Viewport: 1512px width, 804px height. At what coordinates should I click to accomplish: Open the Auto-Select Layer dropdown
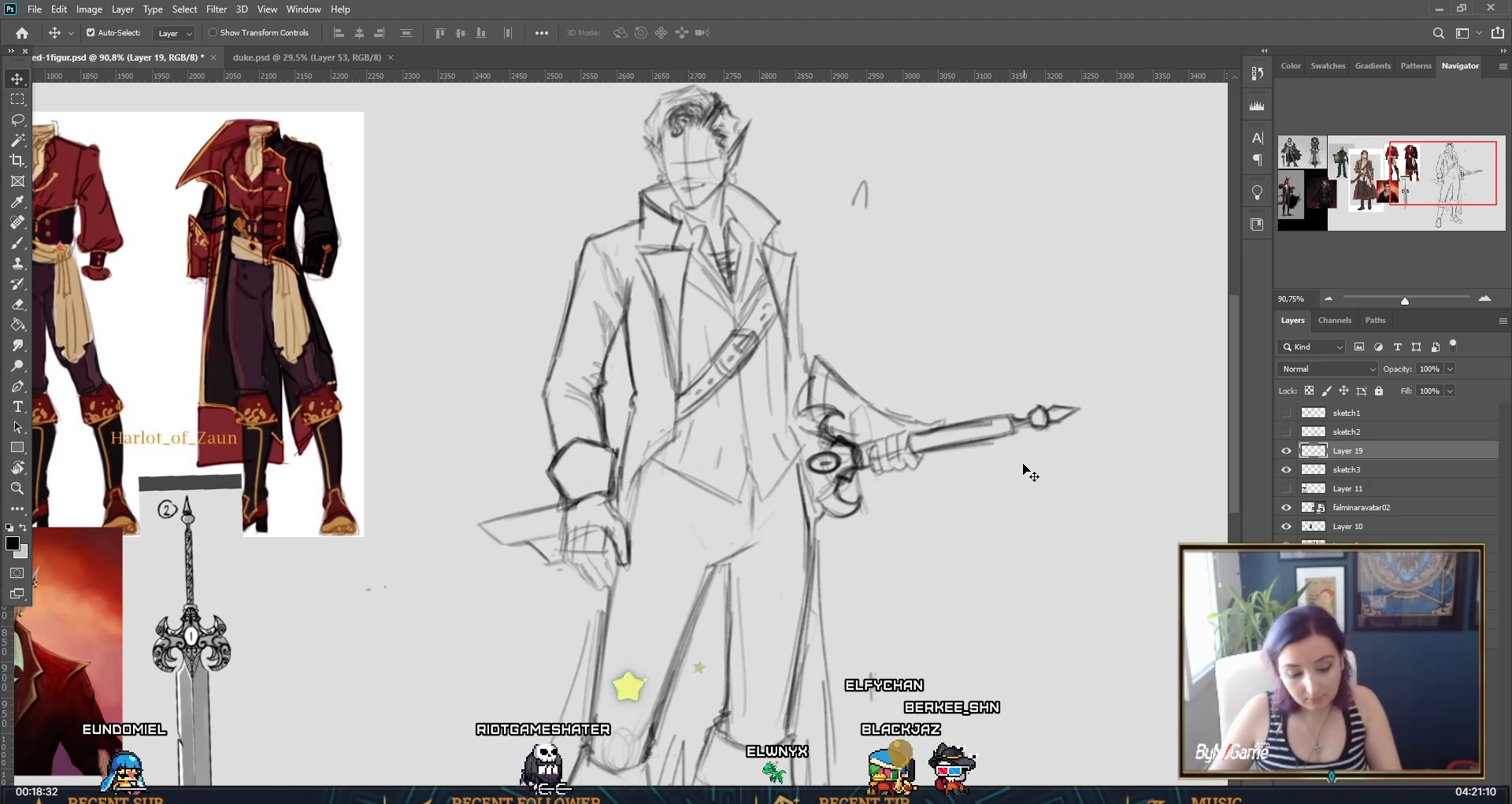point(173,34)
